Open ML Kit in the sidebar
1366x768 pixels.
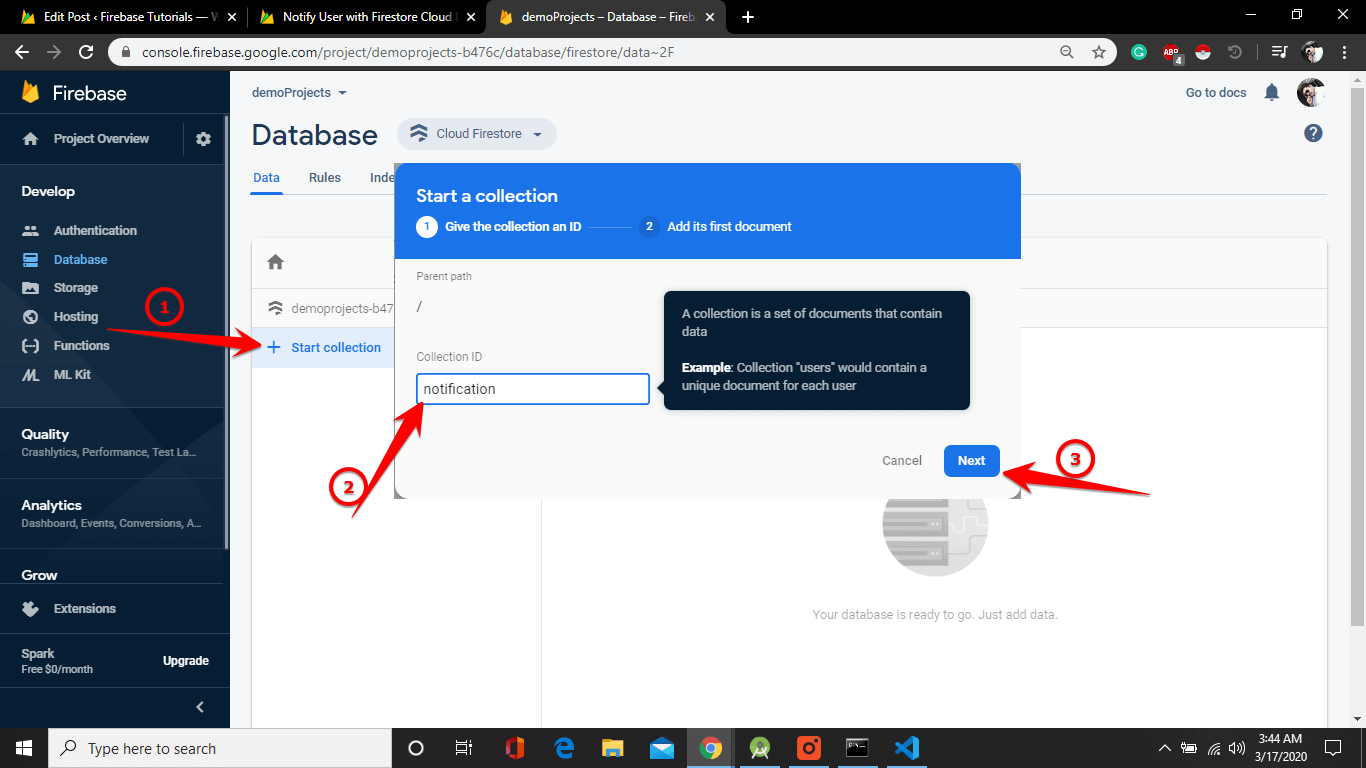(72, 375)
